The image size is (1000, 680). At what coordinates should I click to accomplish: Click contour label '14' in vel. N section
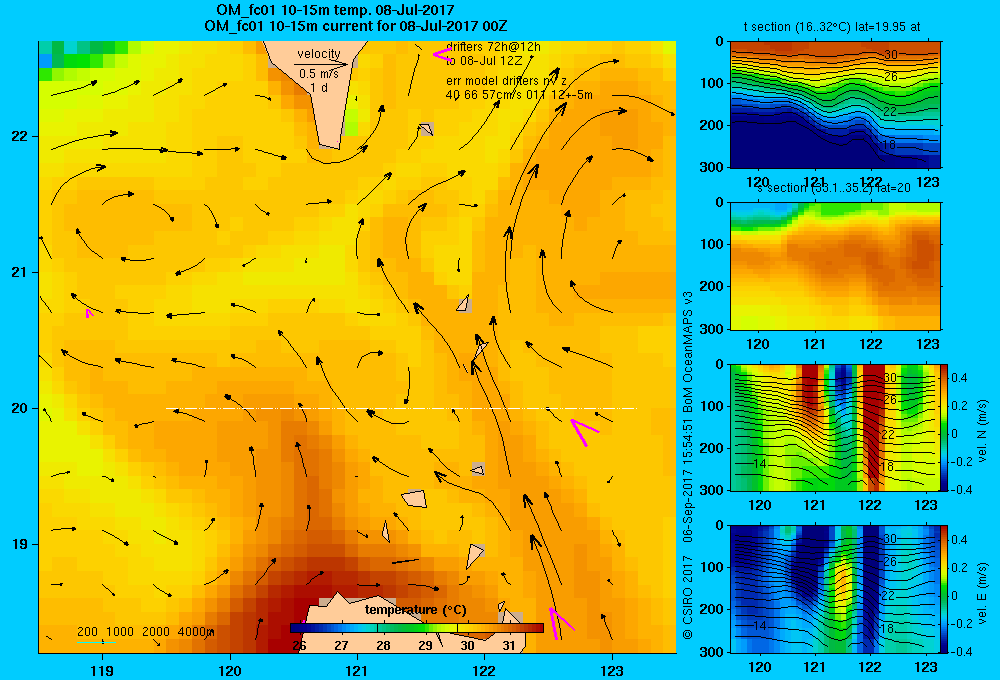point(759,464)
